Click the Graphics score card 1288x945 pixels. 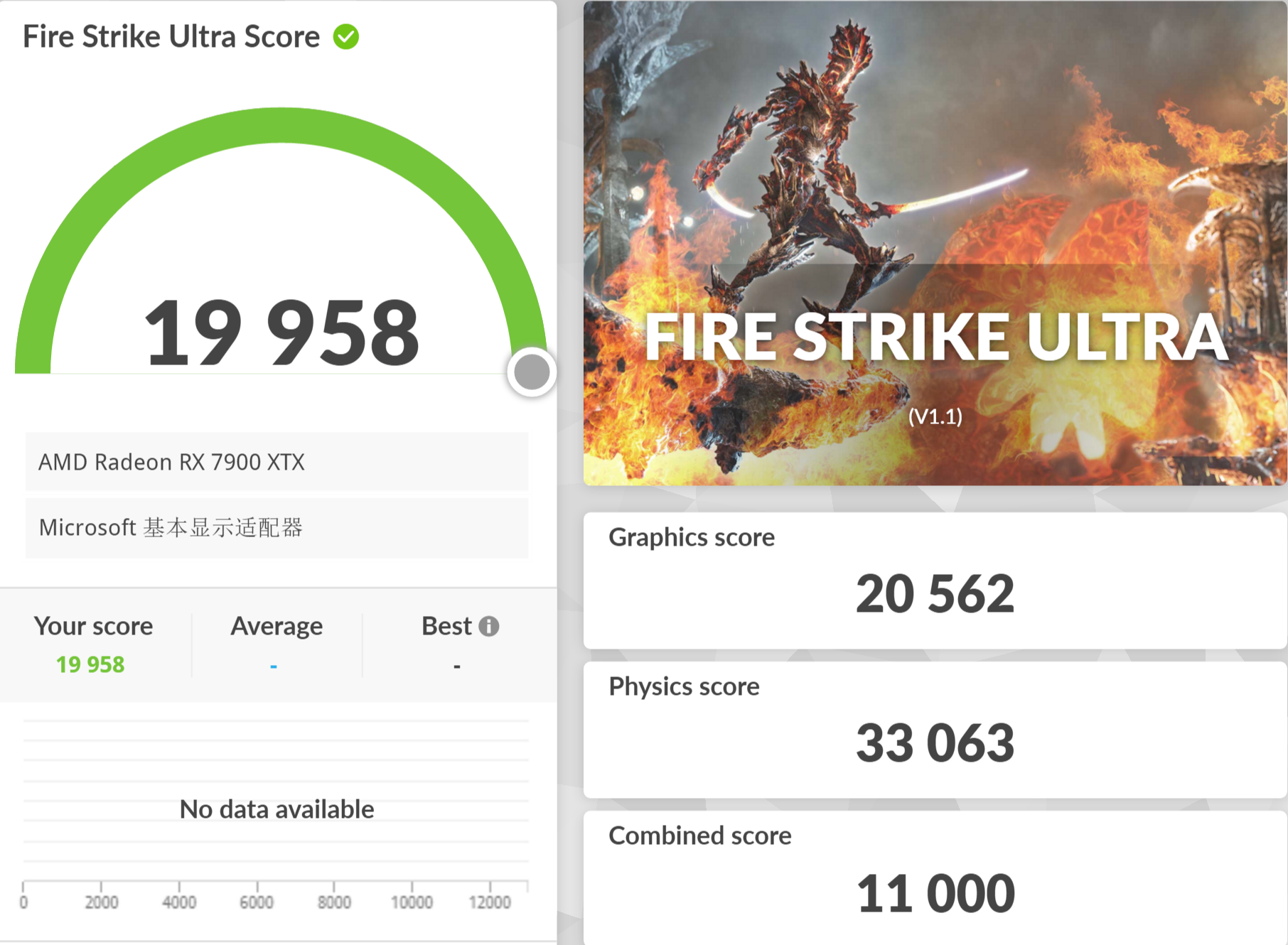935,580
